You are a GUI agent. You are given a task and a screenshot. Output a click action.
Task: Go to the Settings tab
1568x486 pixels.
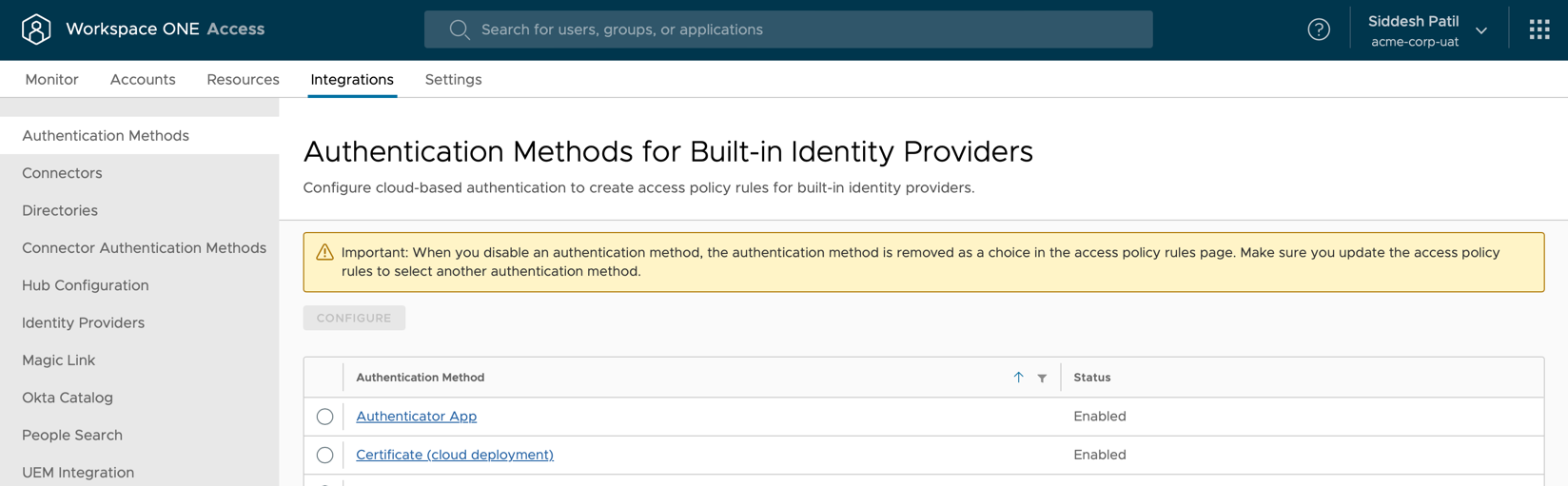pyautogui.click(x=453, y=80)
